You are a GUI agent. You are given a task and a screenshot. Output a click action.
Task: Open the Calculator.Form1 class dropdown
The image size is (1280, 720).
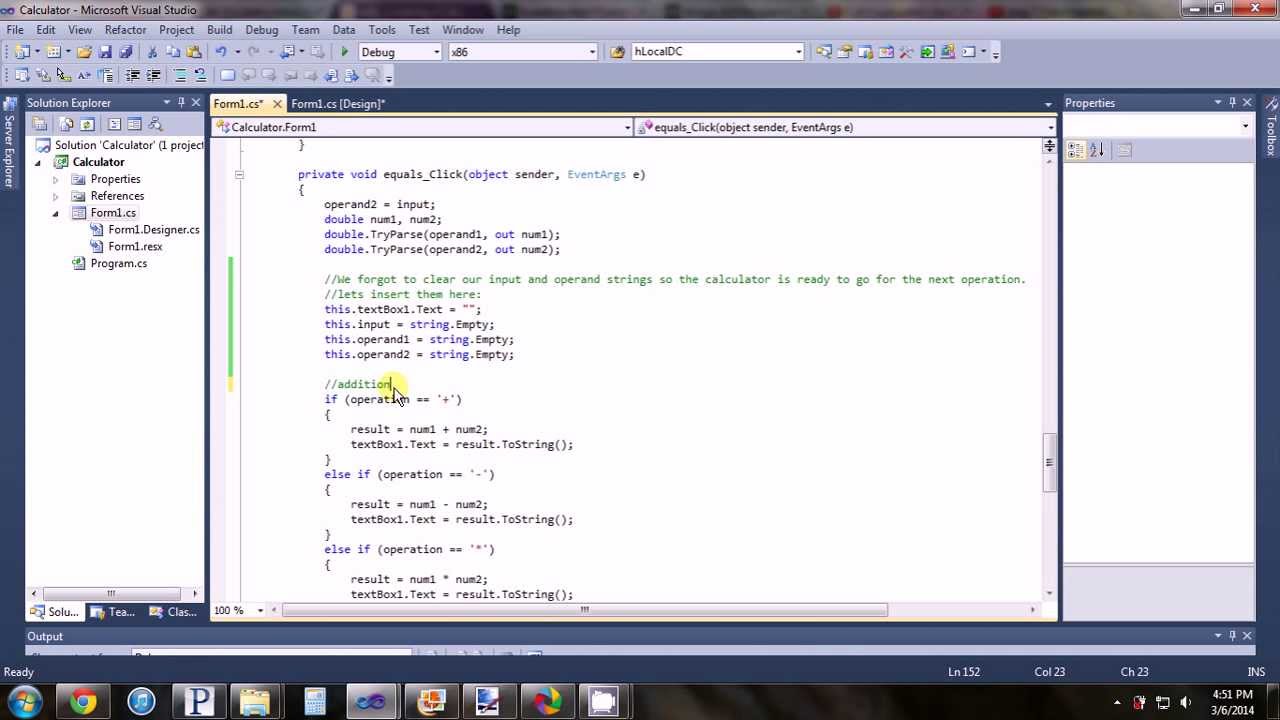click(x=627, y=127)
